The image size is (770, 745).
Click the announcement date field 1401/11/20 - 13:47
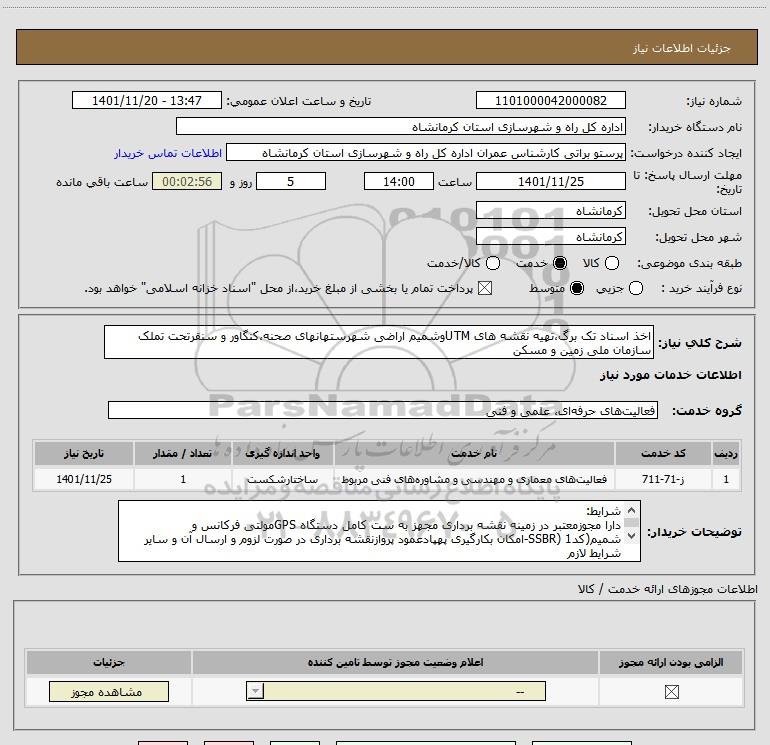[147, 101]
